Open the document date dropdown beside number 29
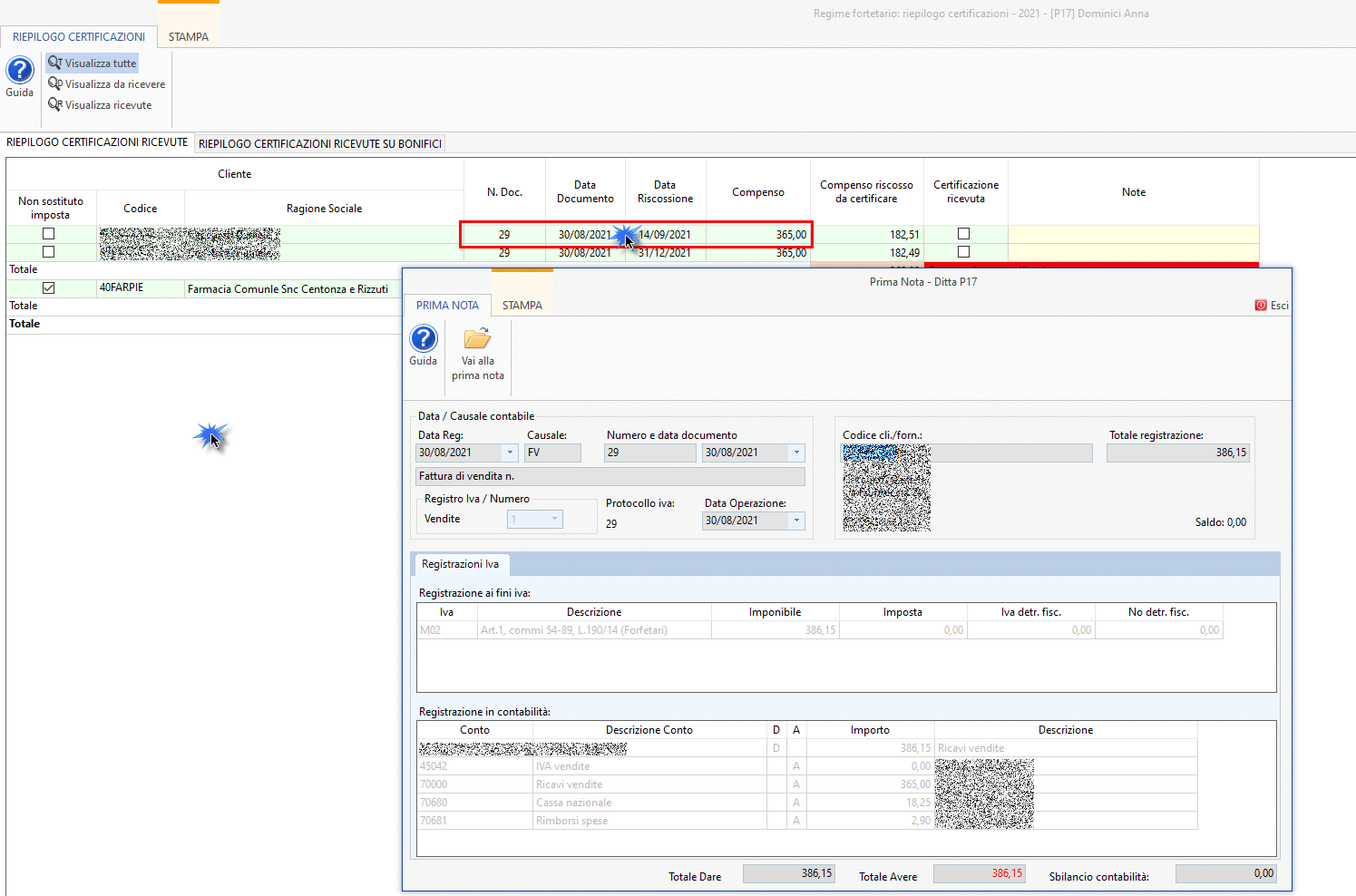Viewport: 1356px width, 896px height. [797, 453]
